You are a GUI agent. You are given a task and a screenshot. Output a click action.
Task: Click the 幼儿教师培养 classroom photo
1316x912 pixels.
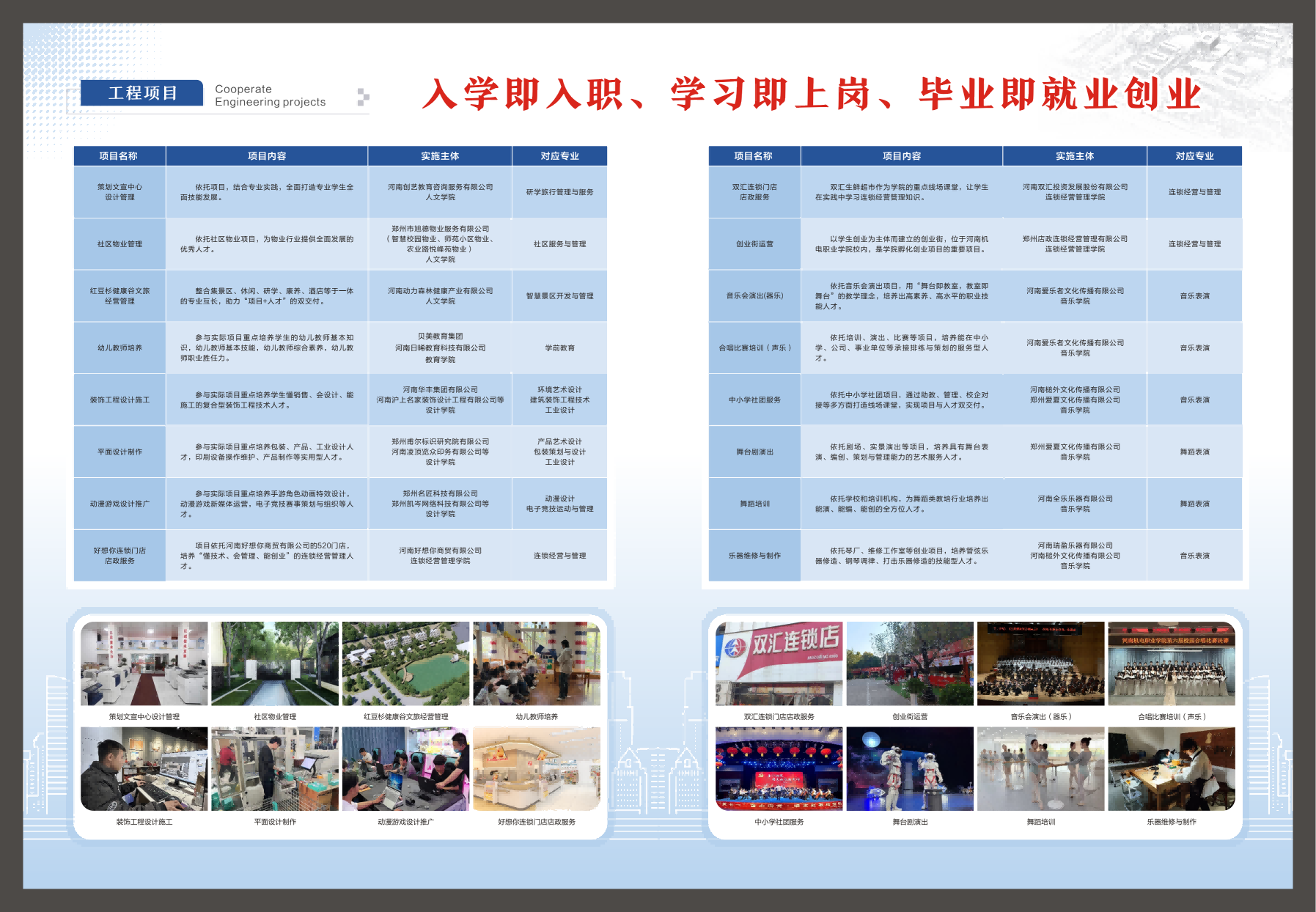coord(537,663)
